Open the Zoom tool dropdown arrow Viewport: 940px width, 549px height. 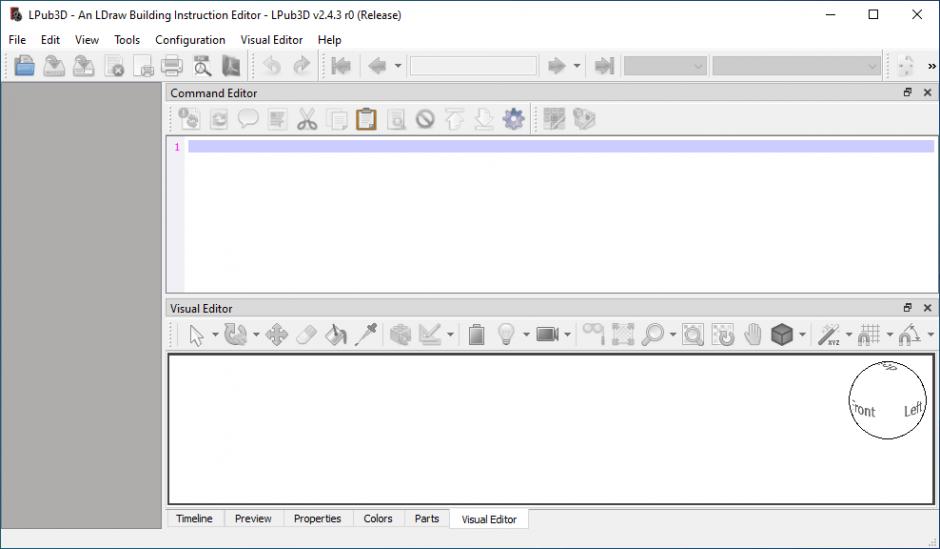click(673, 335)
